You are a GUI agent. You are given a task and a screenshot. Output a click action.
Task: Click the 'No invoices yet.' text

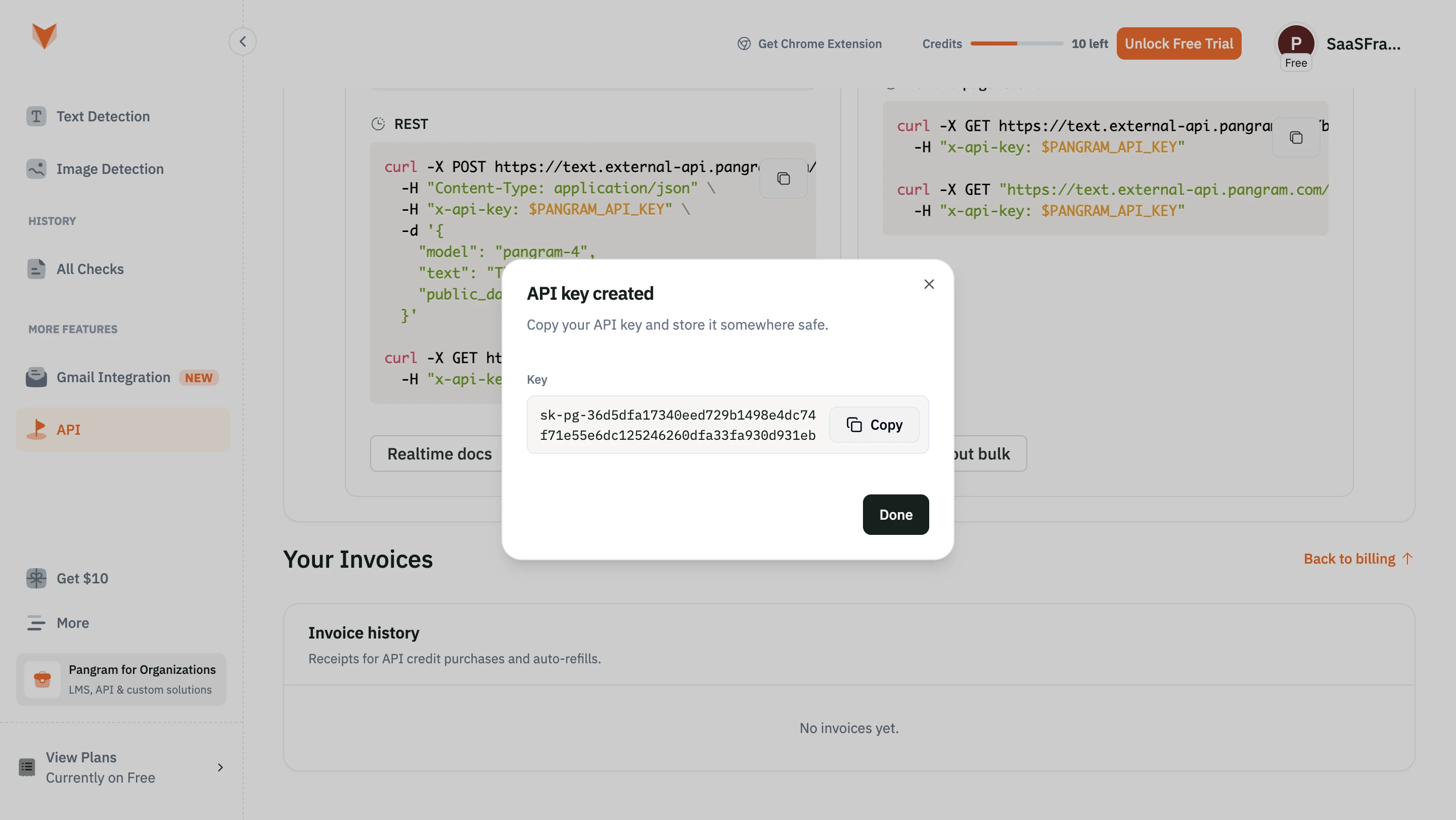click(x=849, y=728)
